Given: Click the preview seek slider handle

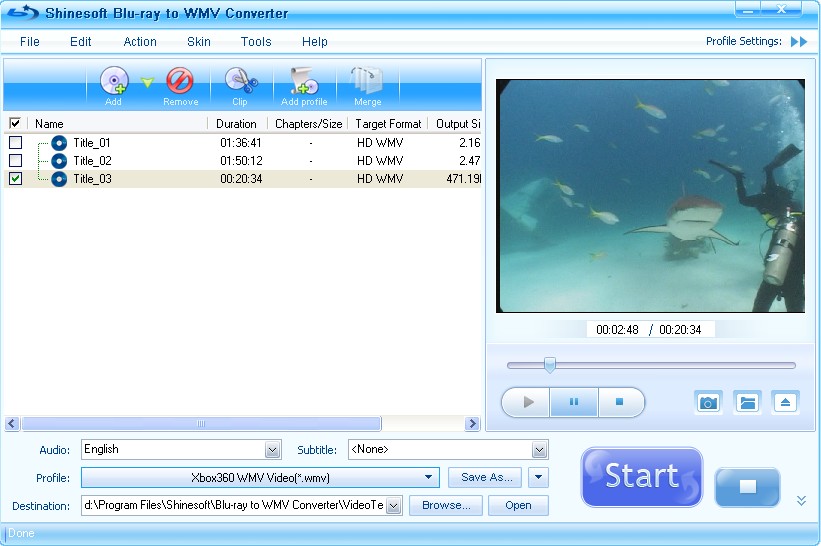Looking at the screenshot, I should coord(549,365).
